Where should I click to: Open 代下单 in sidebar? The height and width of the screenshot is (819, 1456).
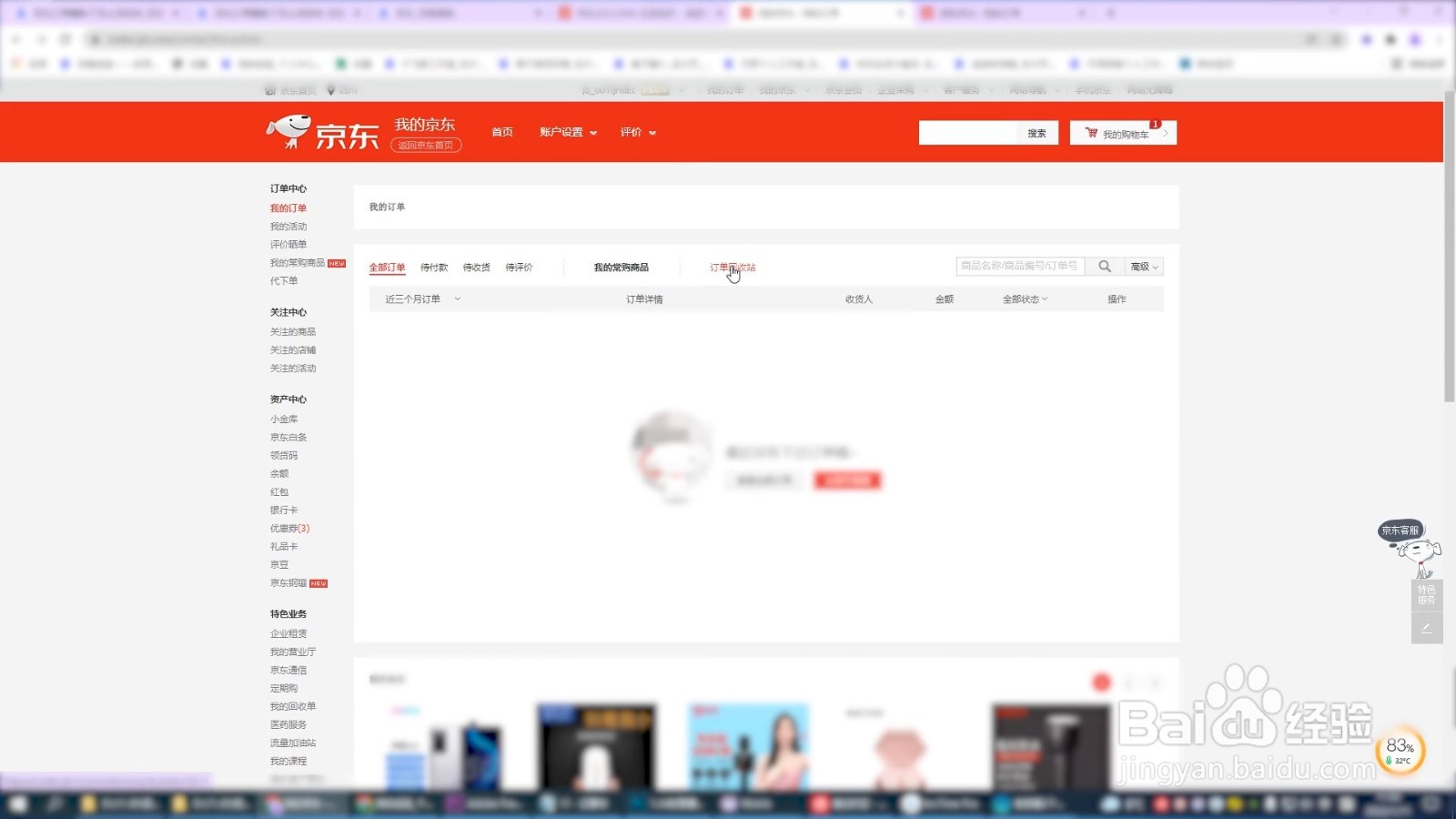284,281
